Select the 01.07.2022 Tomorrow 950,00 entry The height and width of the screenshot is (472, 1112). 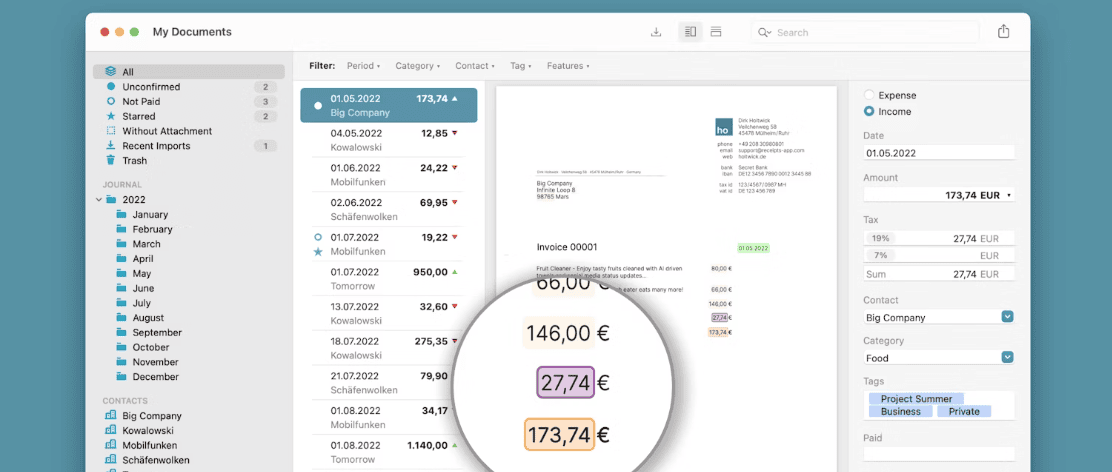389,279
